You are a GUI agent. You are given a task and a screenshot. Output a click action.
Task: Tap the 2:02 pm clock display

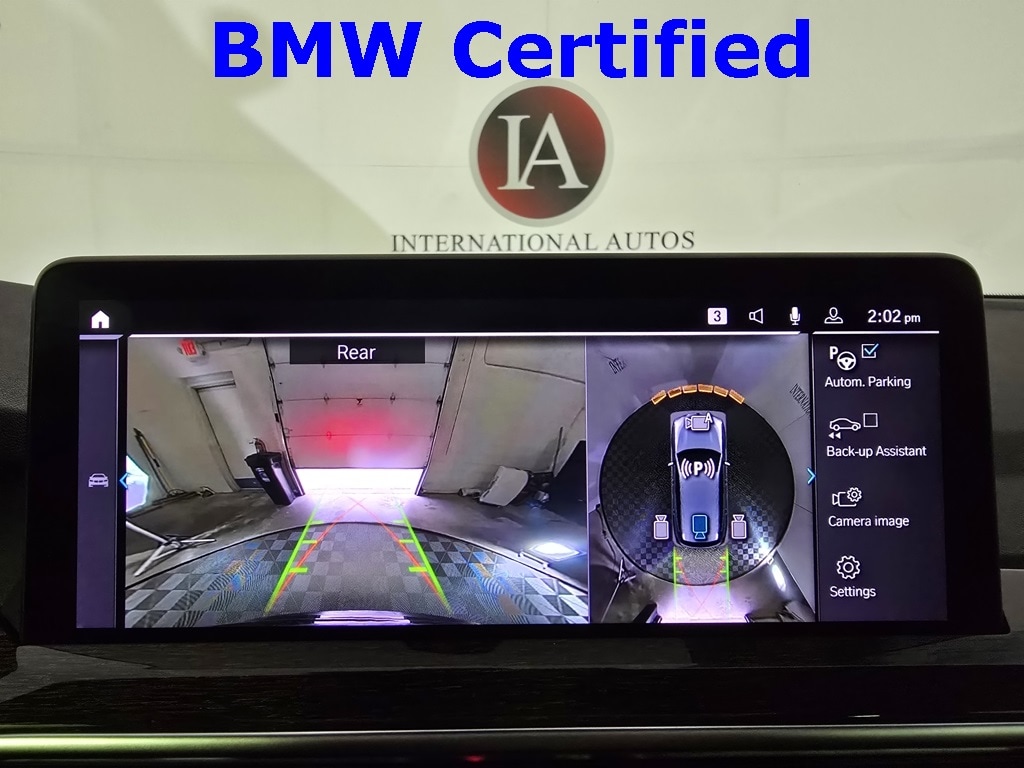(893, 317)
